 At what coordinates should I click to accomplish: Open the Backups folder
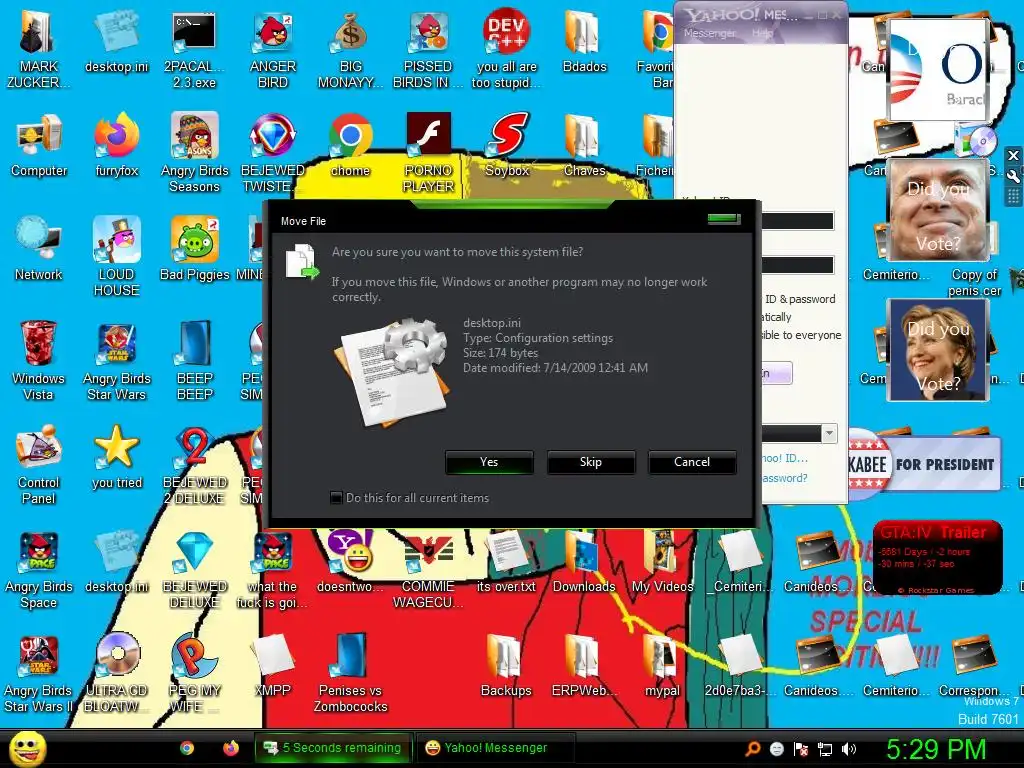(506, 666)
